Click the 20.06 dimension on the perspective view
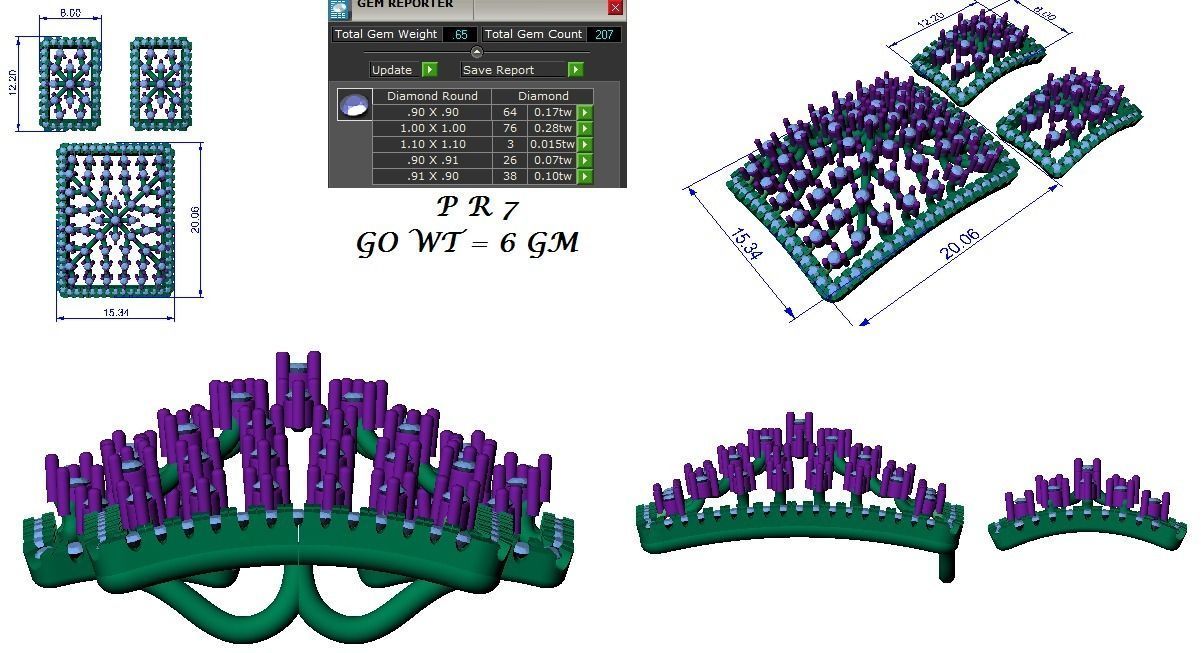 click(x=962, y=245)
